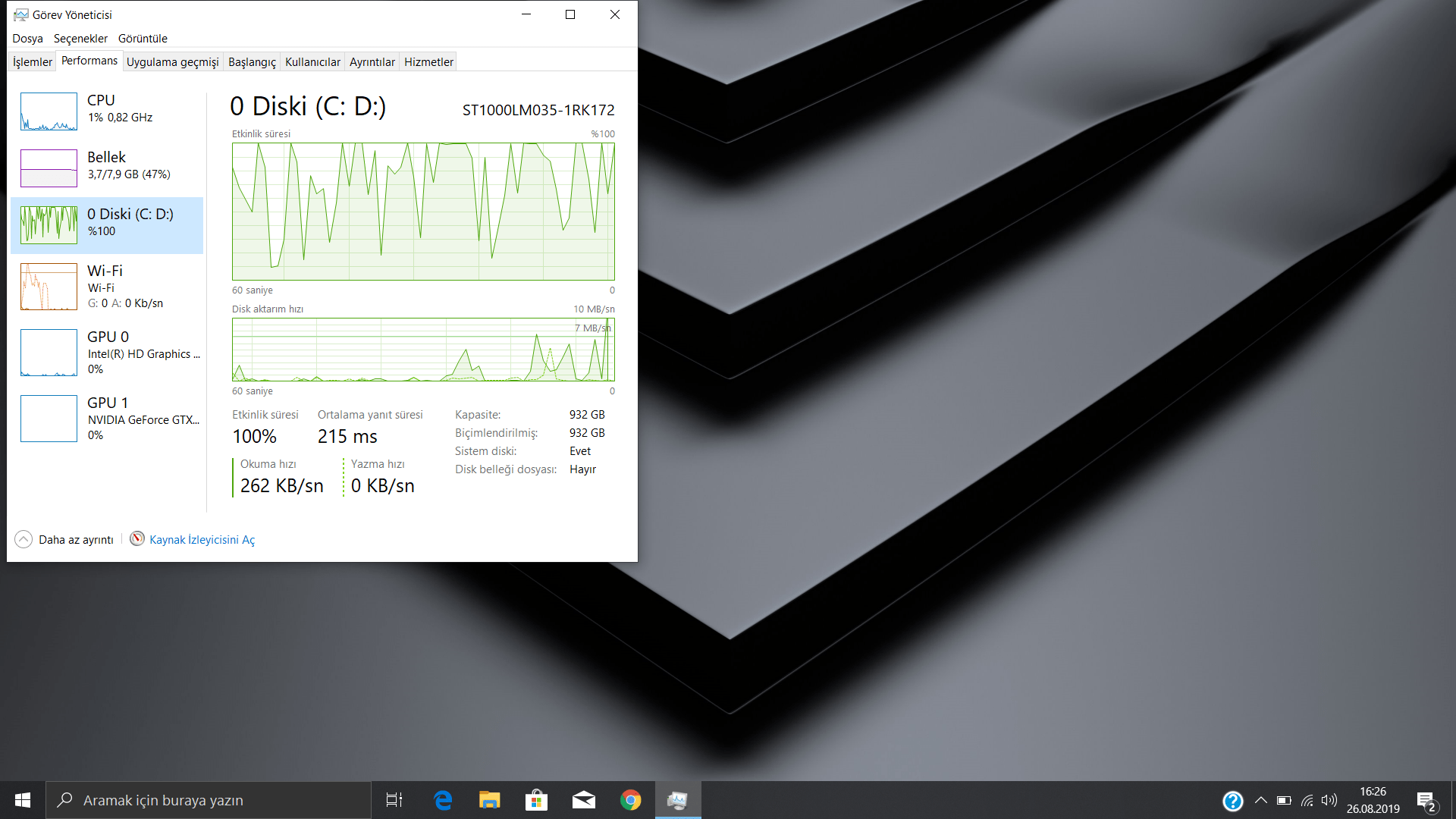Select the CPU performance graph in sidebar

point(106,111)
